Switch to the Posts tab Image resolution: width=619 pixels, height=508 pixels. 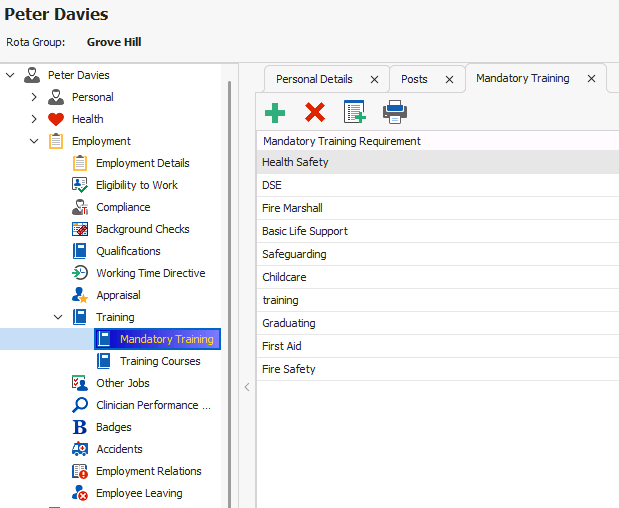(x=414, y=79)
